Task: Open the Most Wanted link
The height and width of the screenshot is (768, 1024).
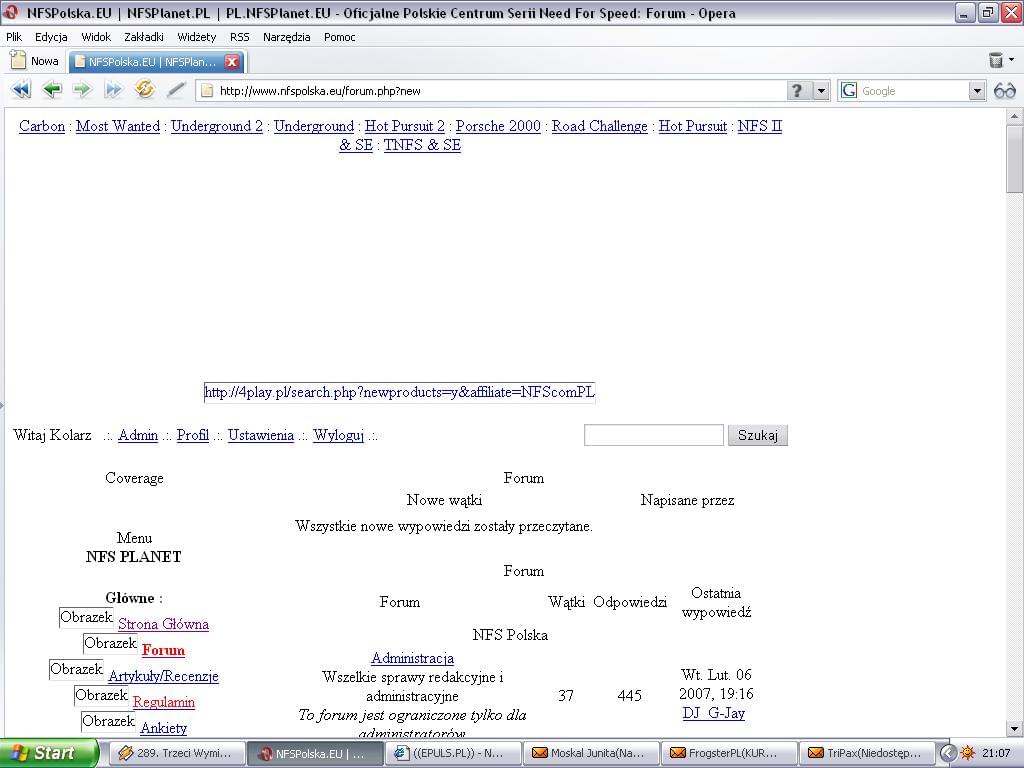Action: pyautogui.click(x=118, y=126)
